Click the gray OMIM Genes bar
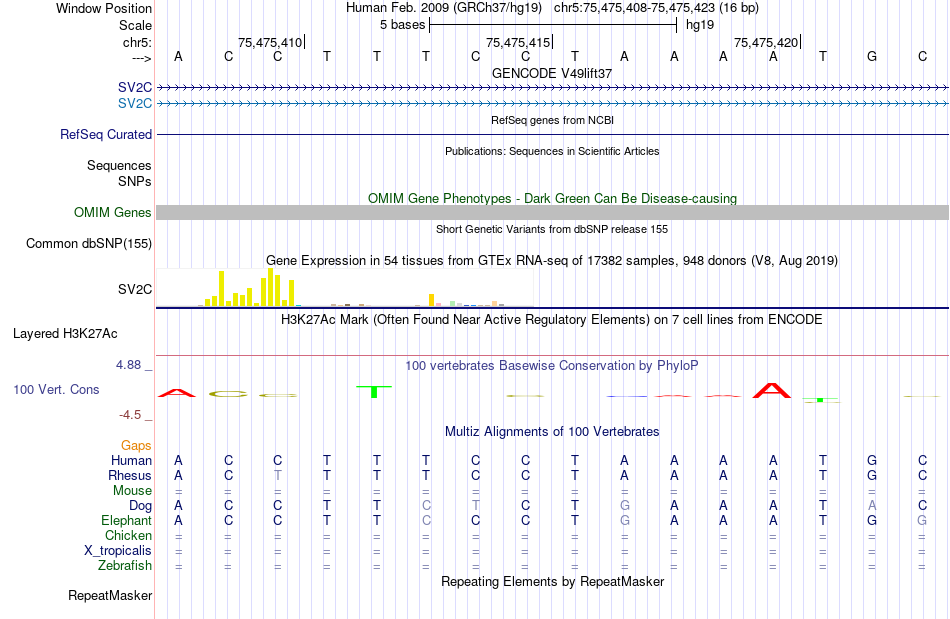 tap(552, 213)
